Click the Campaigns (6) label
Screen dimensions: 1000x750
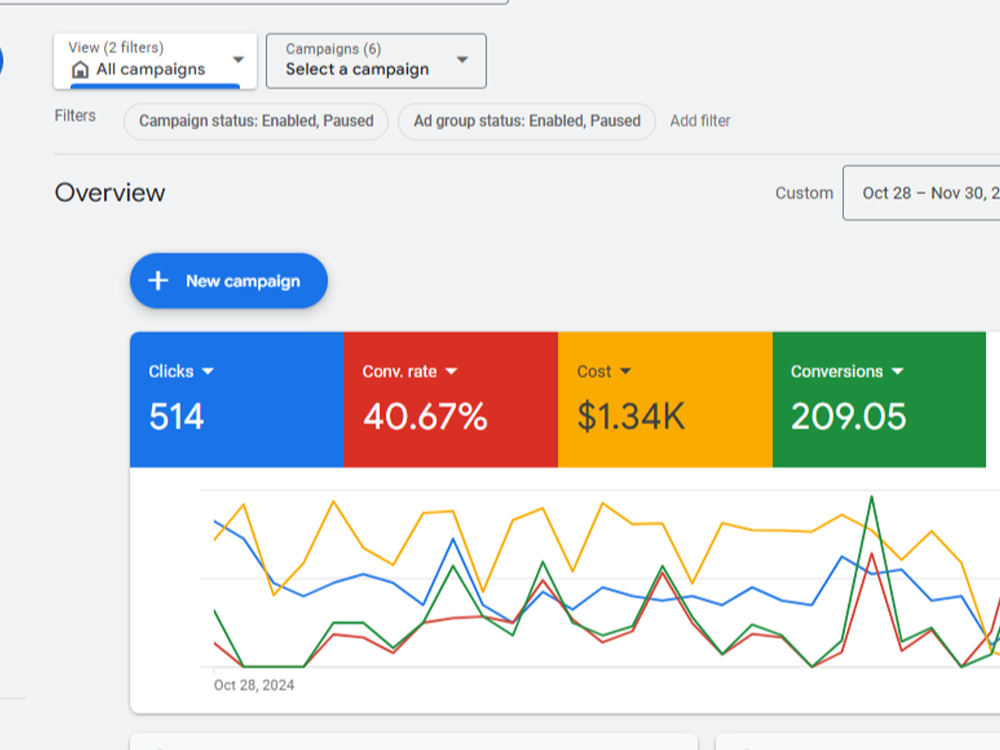[334, 49]
